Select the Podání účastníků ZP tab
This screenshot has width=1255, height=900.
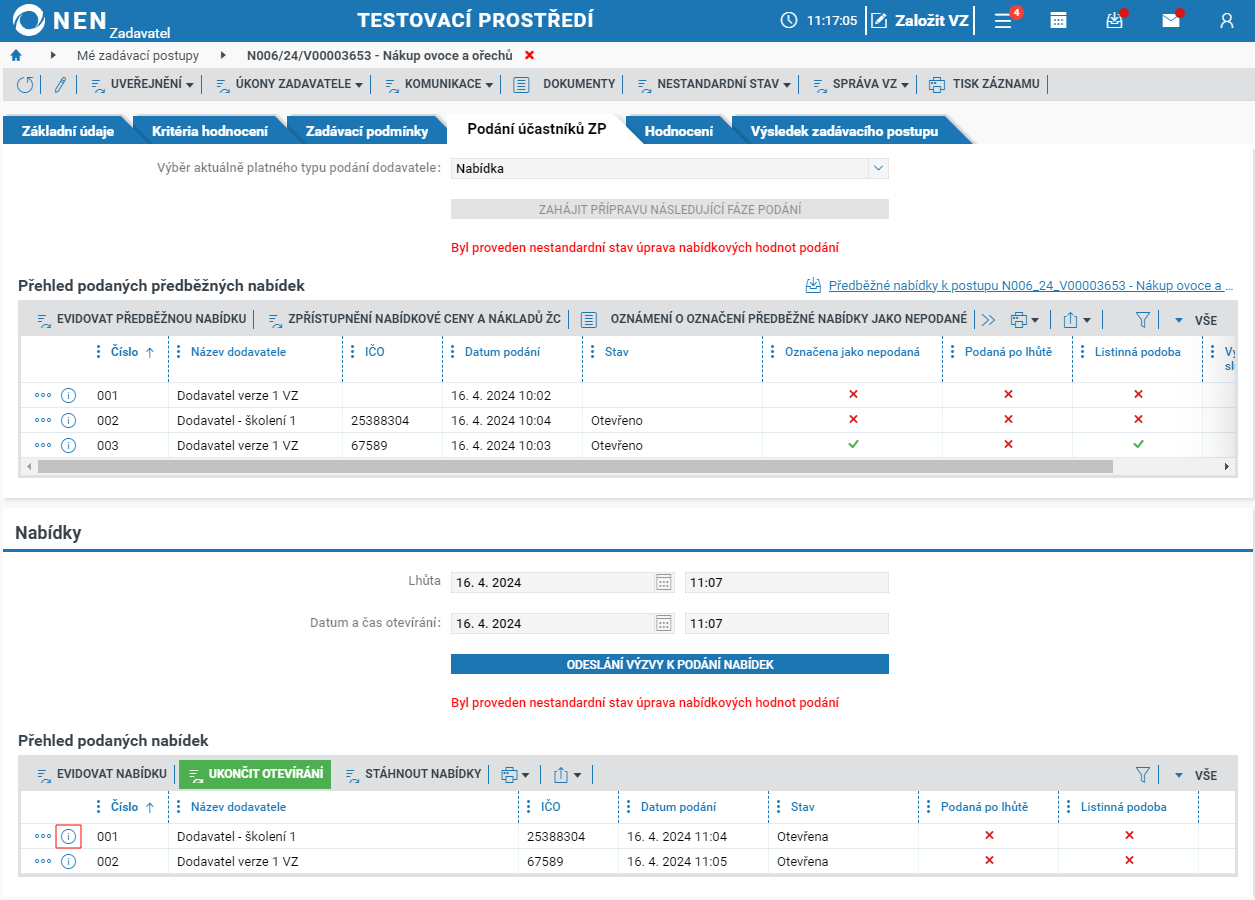(536, 129)
